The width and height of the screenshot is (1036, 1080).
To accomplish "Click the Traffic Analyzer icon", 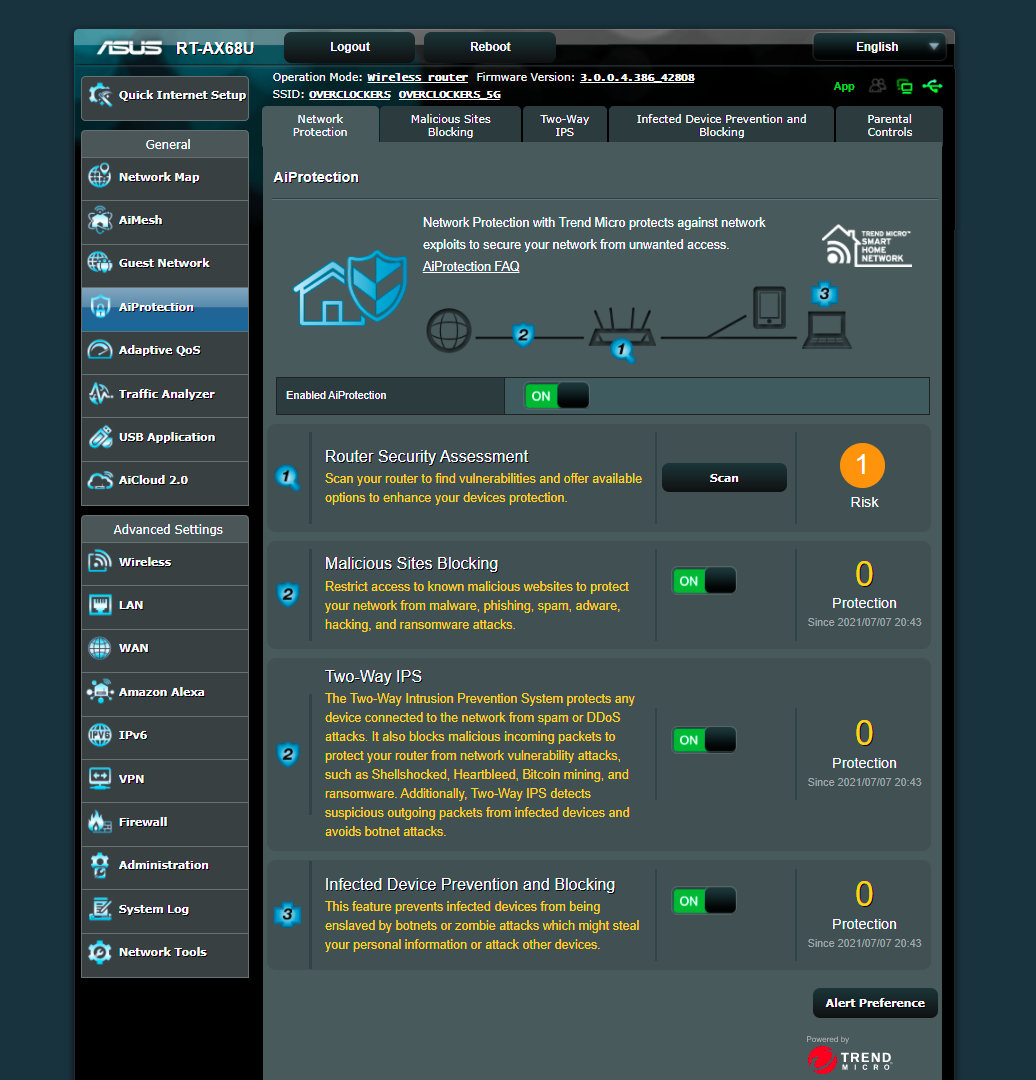I will (100, 393).
